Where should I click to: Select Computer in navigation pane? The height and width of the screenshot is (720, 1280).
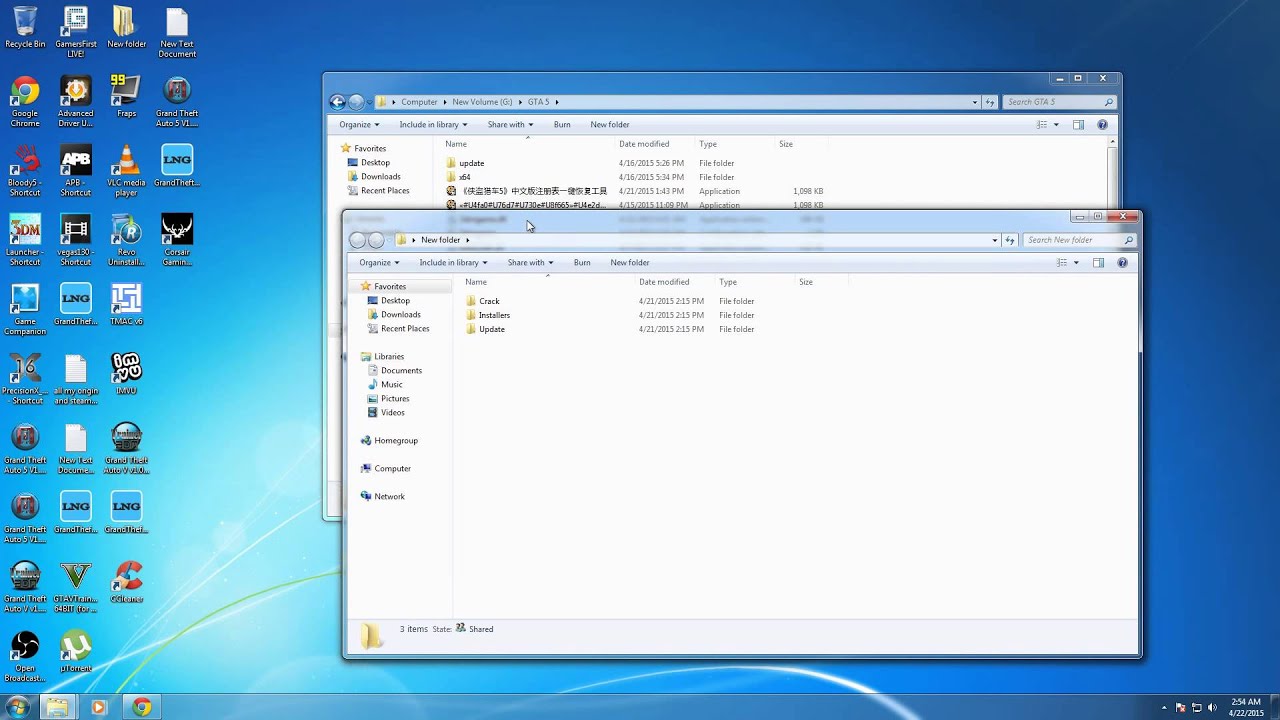(x=392, y=469)
